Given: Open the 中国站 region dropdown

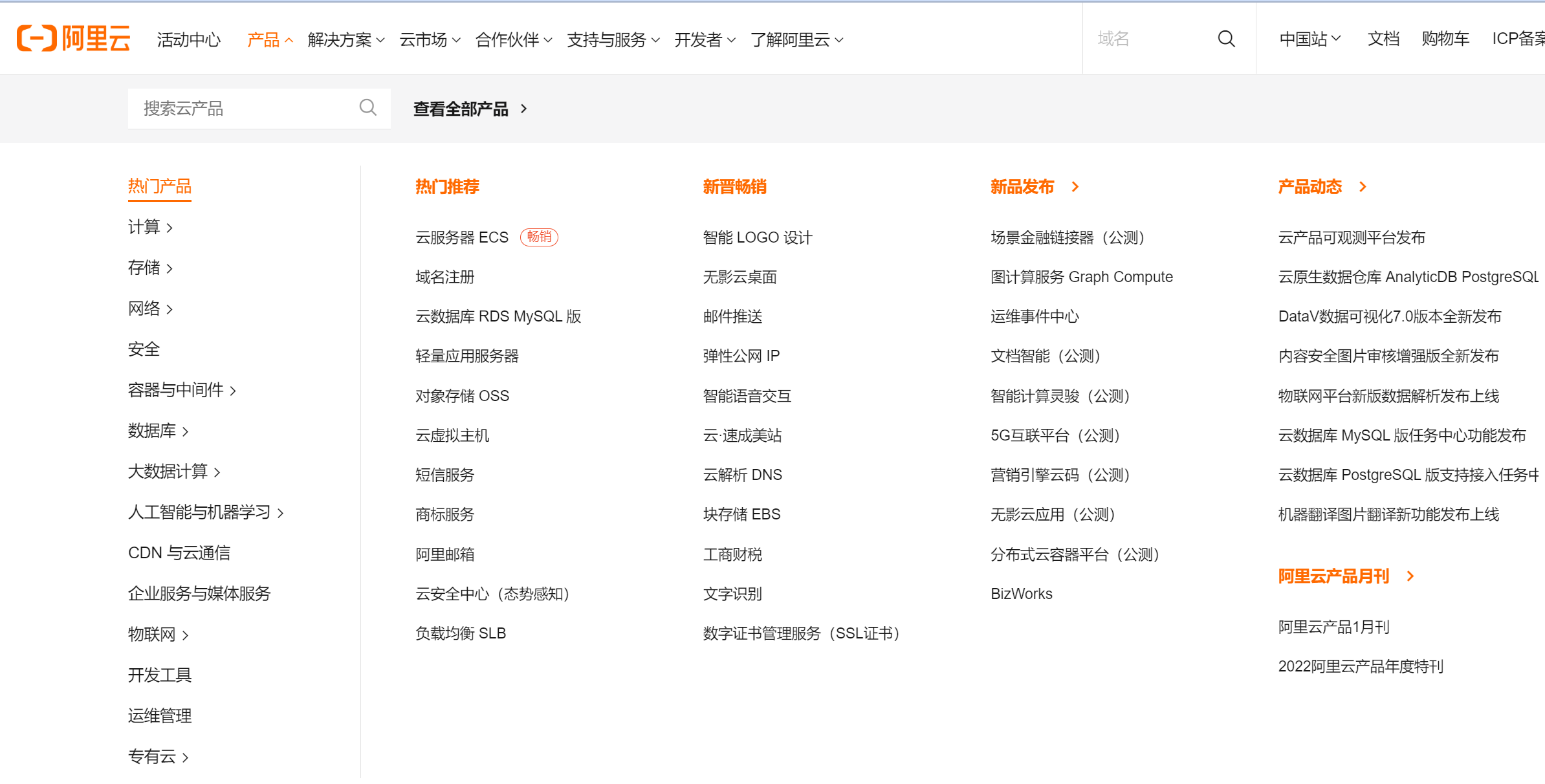Looking at the screenshot, I should [x=1309, y=39].
